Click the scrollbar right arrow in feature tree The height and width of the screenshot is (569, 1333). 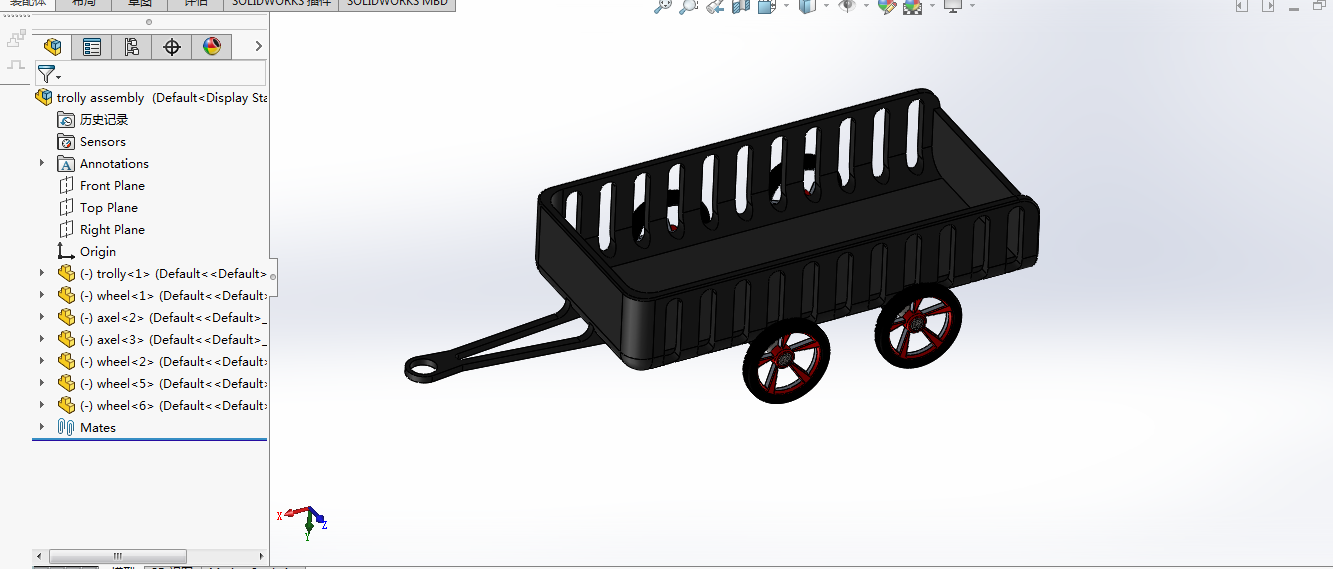(x=260, y=556)
